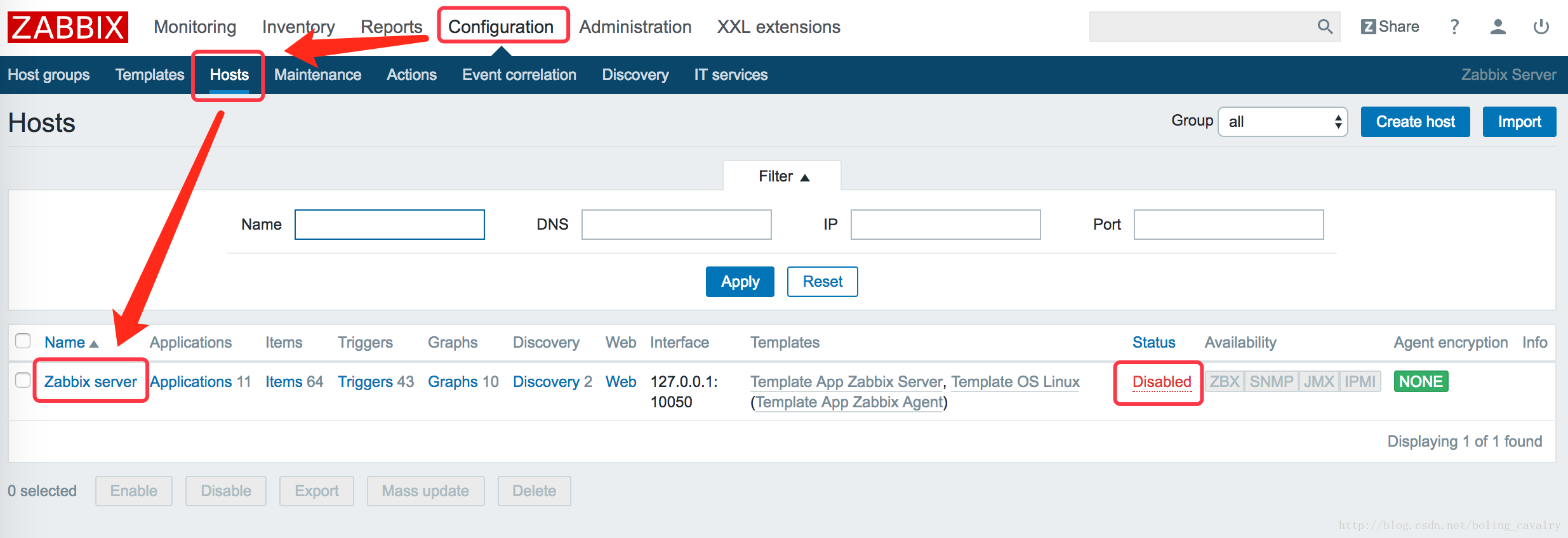
Task: Open the Monitoring menu
Action: (195, 27)
